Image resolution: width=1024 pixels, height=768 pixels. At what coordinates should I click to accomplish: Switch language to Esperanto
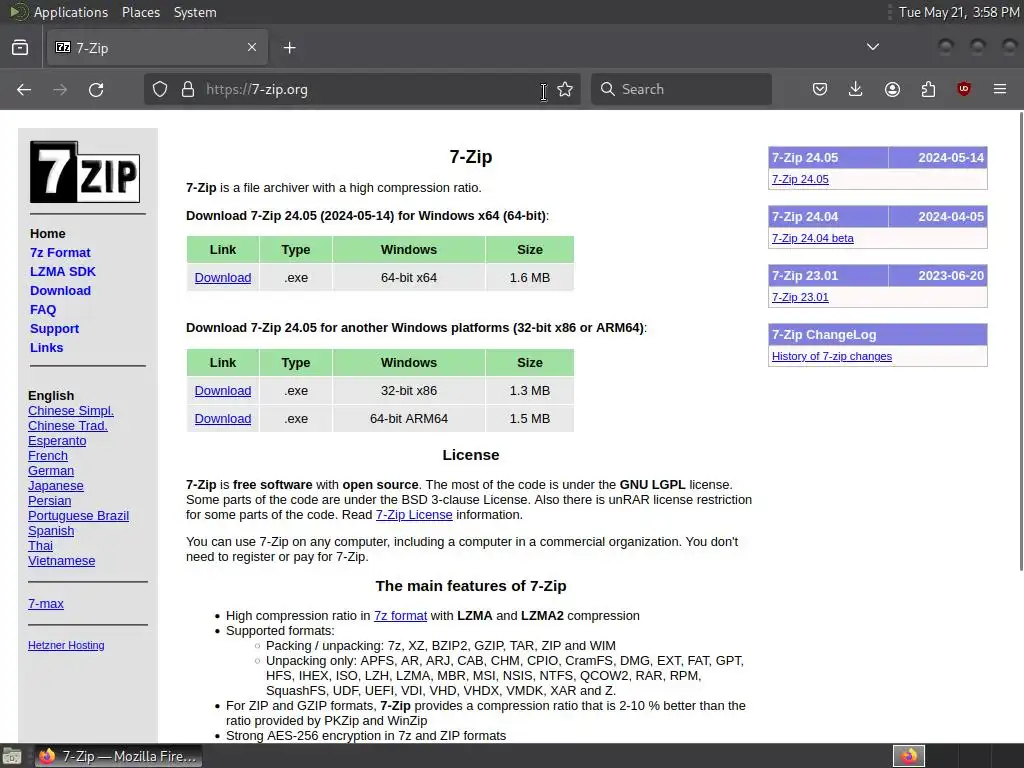(57, 441)
